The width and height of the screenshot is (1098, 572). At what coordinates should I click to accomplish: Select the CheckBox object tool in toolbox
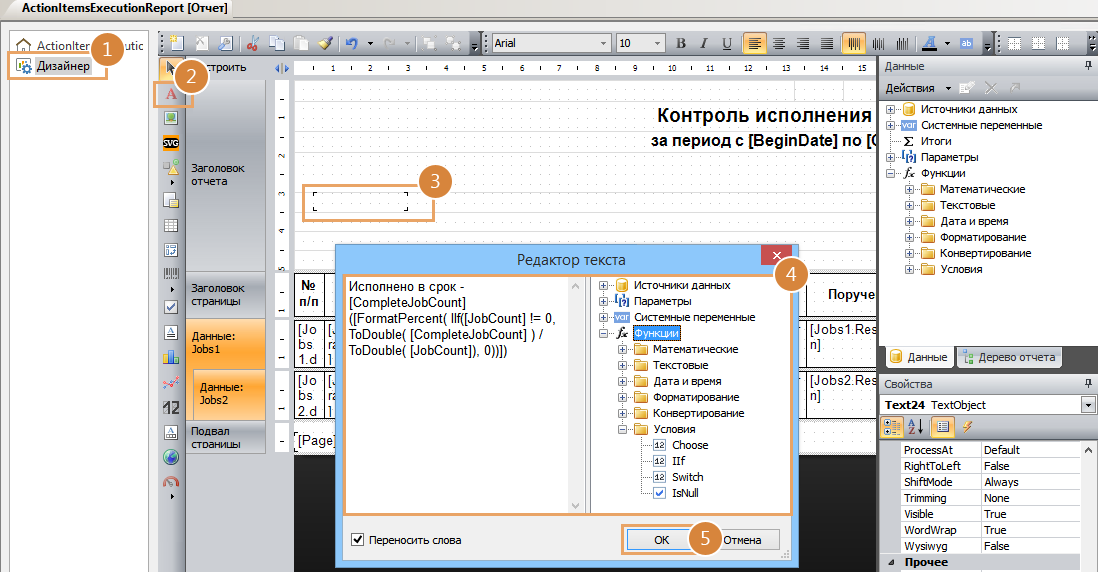point(171,306)
